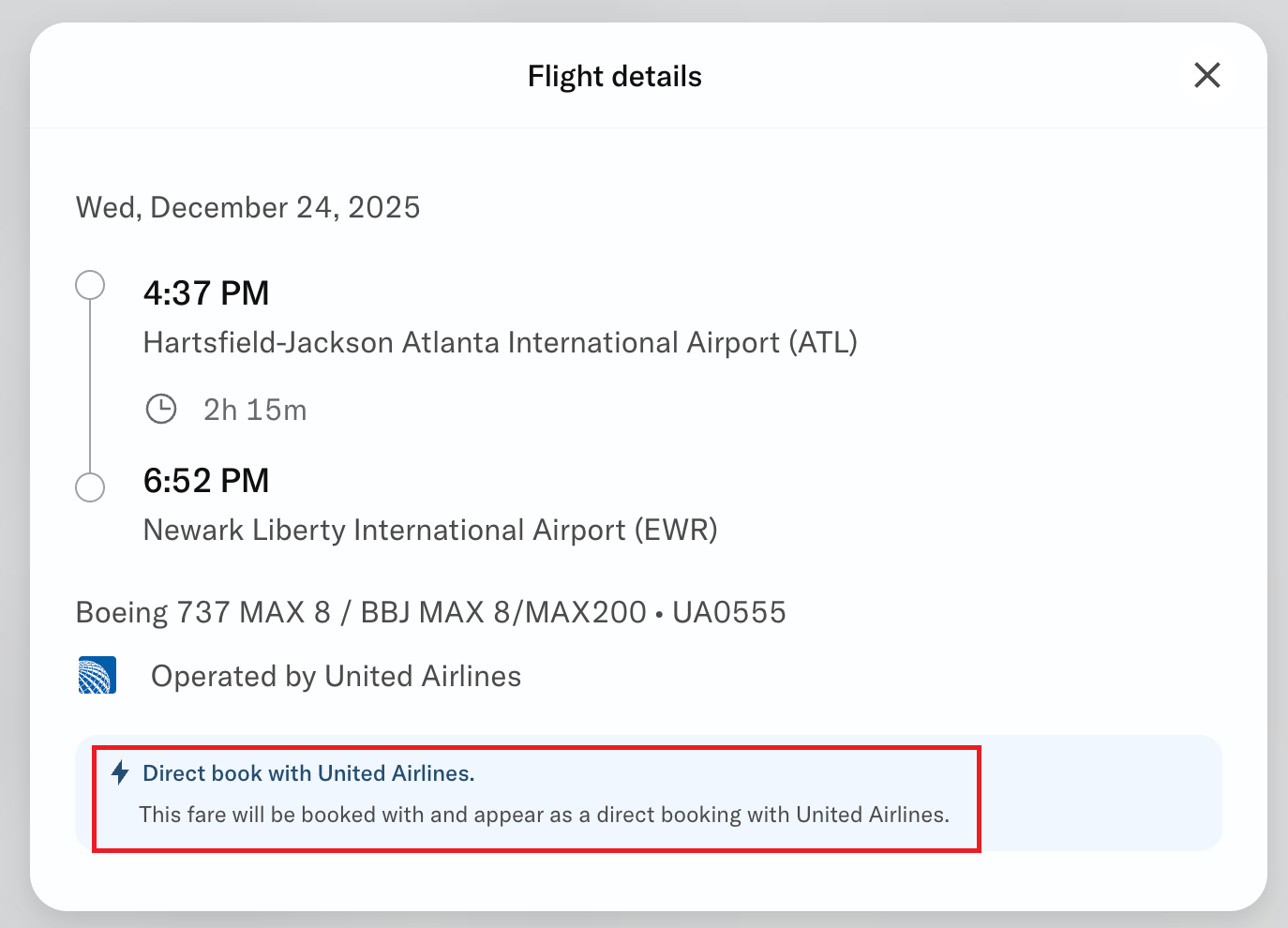This screenshot has width=1288, height=928.
Task: Click the departure circle timeline marker
Action: [x=90, y=285]
